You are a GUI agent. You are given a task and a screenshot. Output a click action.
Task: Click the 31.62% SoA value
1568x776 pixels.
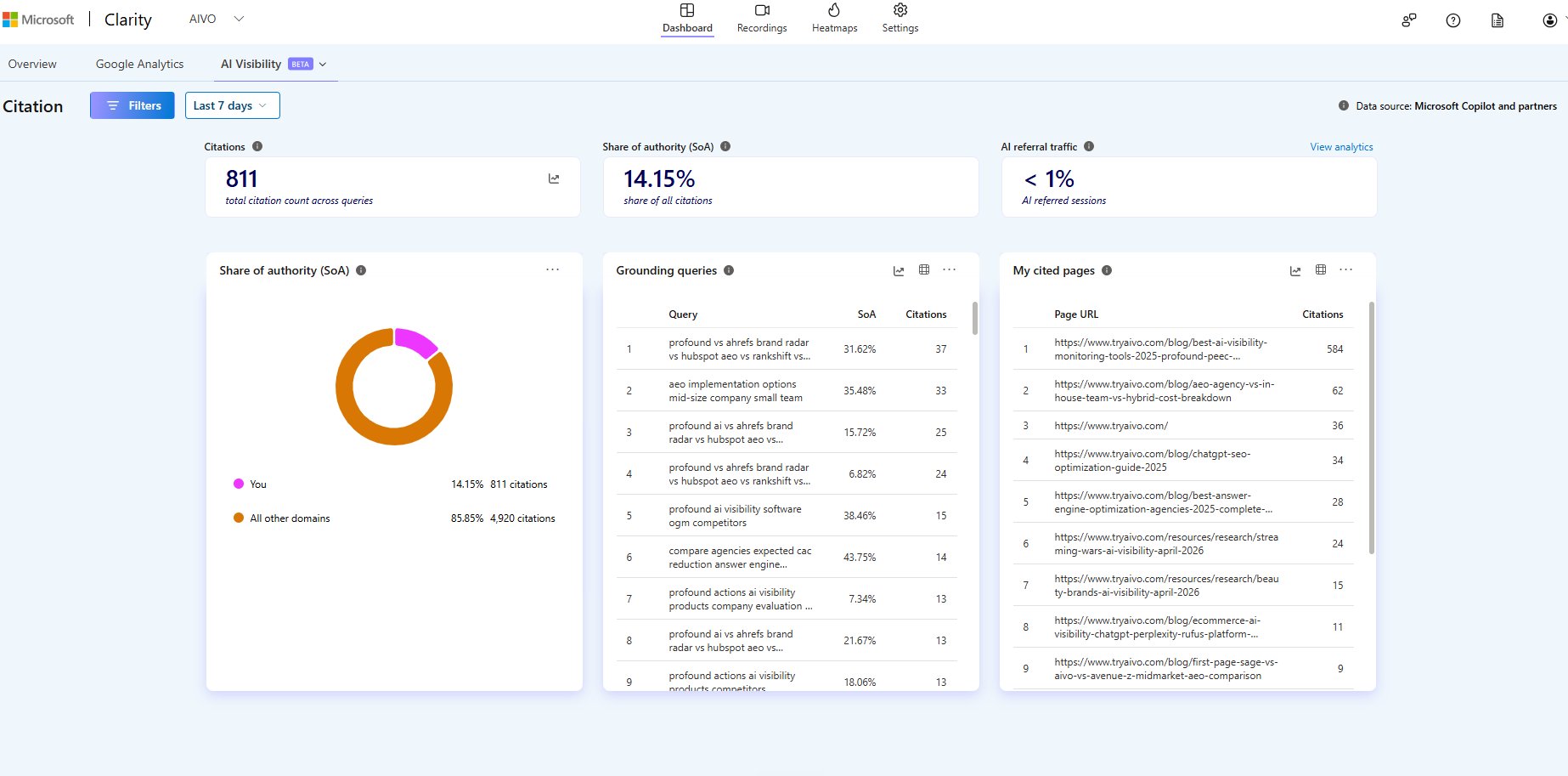860,349
